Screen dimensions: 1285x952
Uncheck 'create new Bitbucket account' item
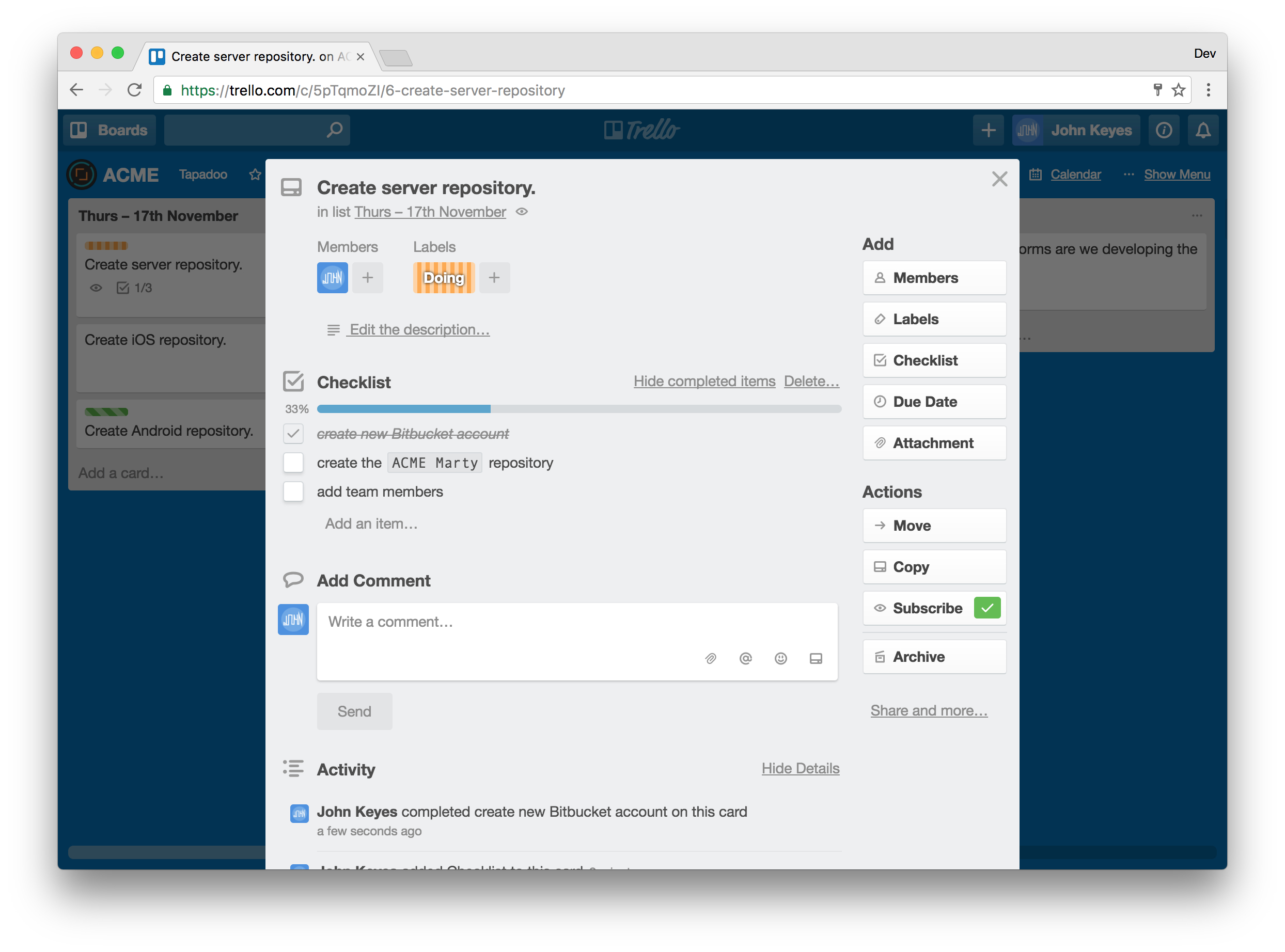tap(293, 433)
